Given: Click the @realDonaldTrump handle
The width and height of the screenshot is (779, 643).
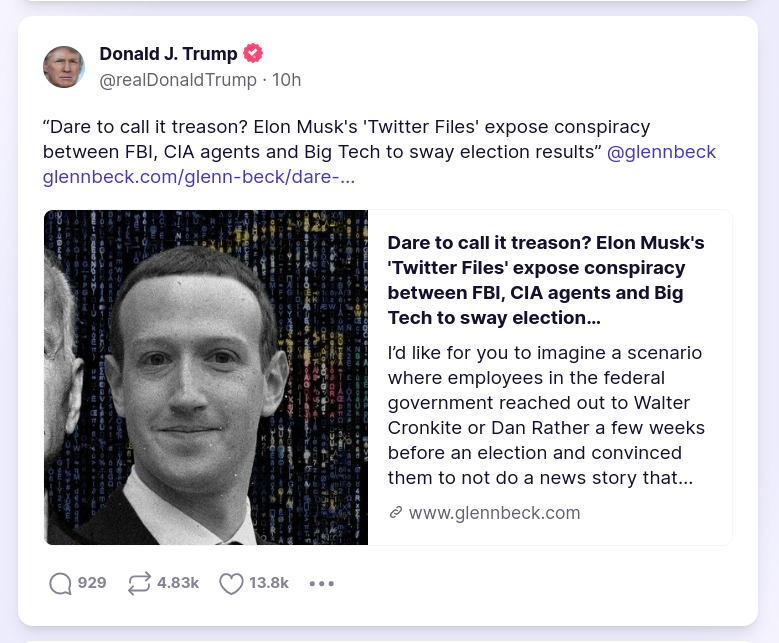Looking at the screenshot, I should pyautogui.click(x=178, y=80).
